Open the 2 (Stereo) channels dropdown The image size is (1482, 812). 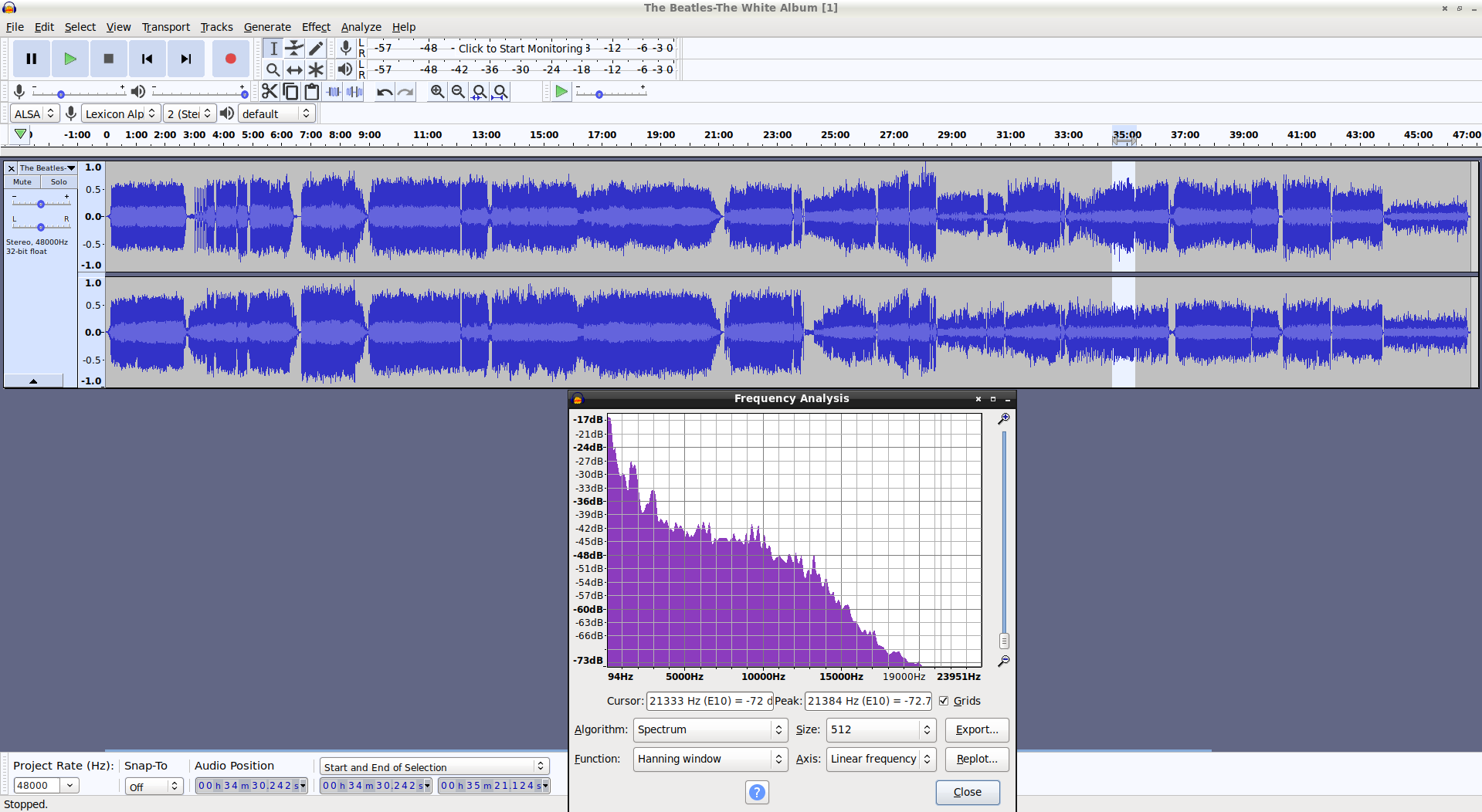pos(189,113)
